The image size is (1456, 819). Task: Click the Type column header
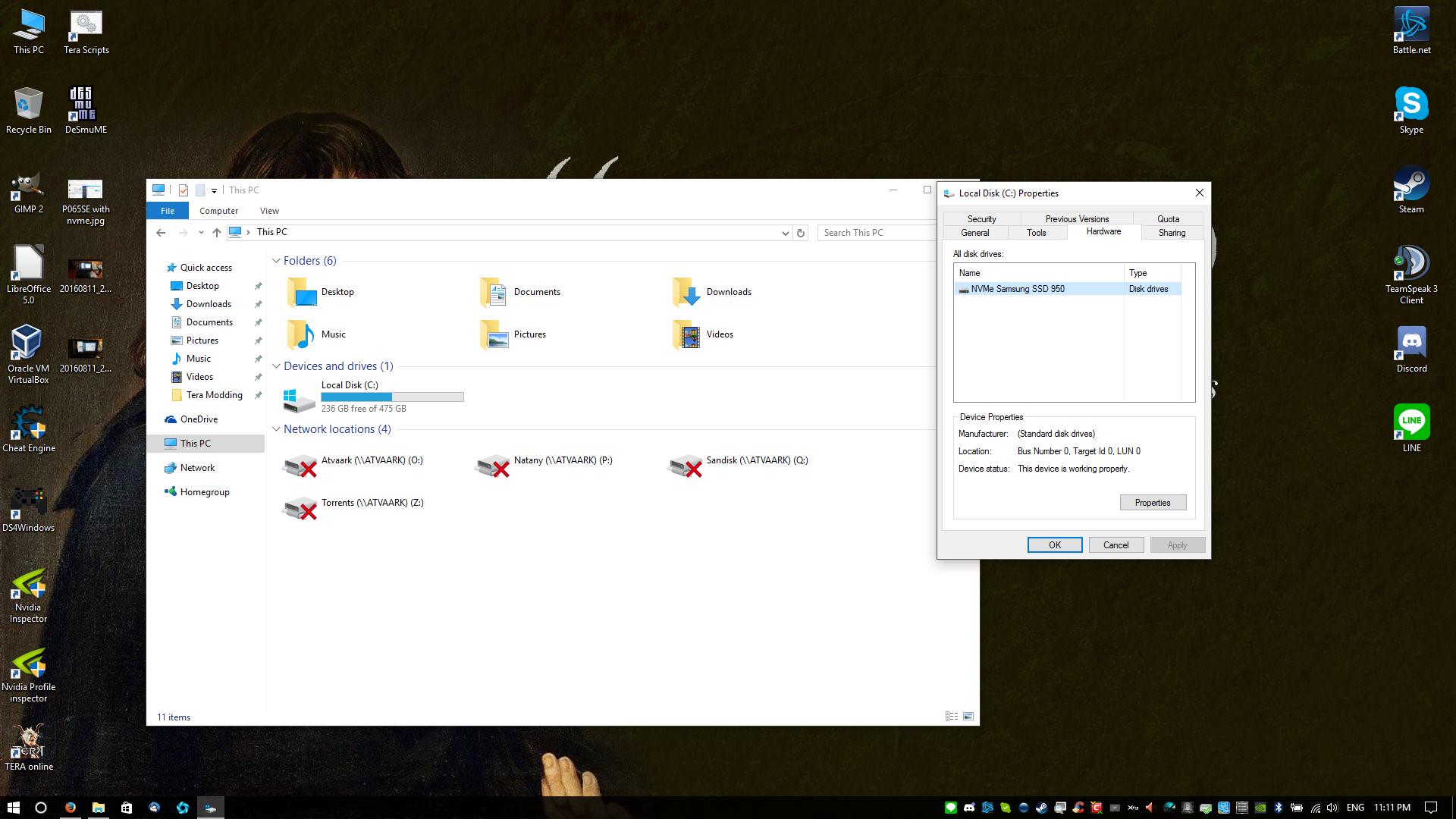pyautogui.click(x=1152, y=273)
